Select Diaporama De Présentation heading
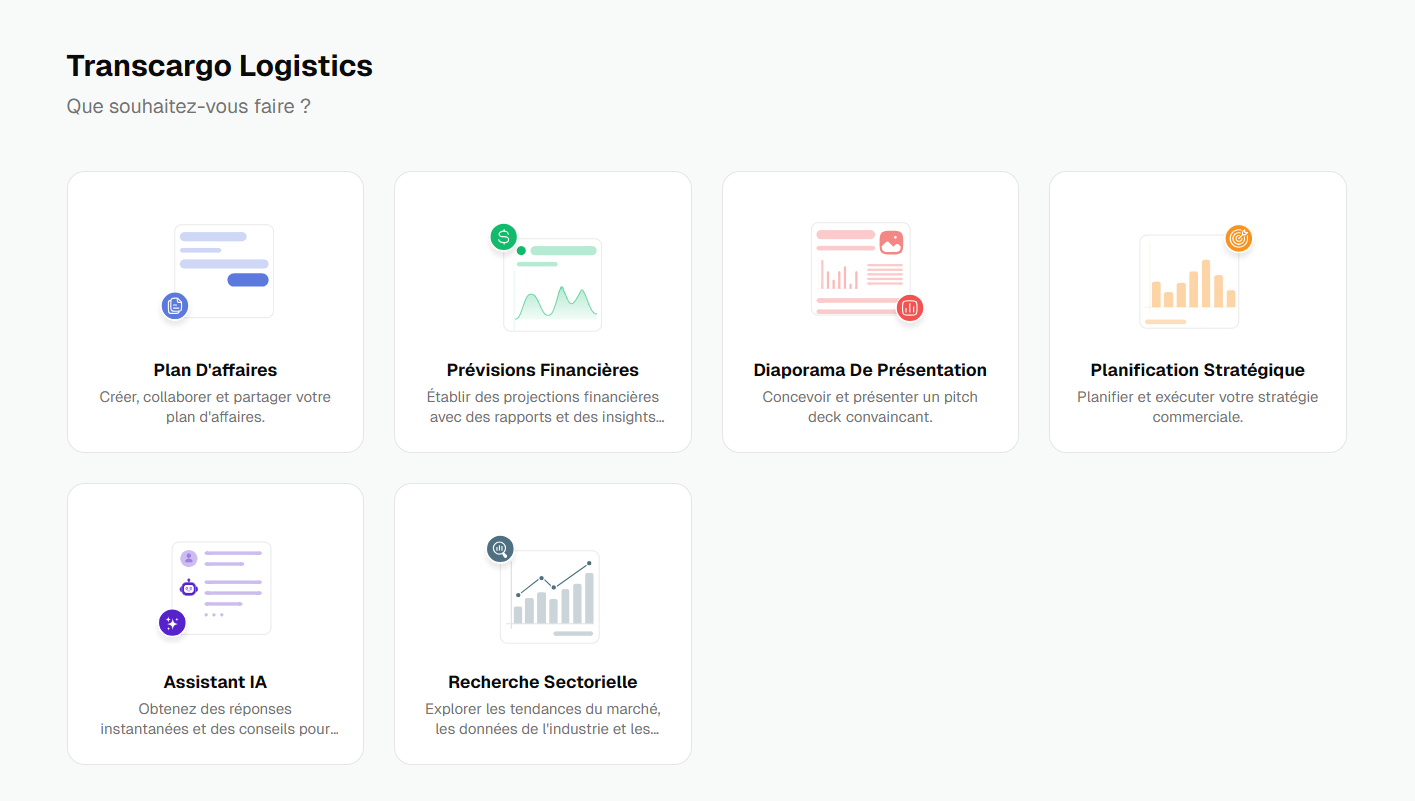 pyautogui.click(x=870, y=370)
